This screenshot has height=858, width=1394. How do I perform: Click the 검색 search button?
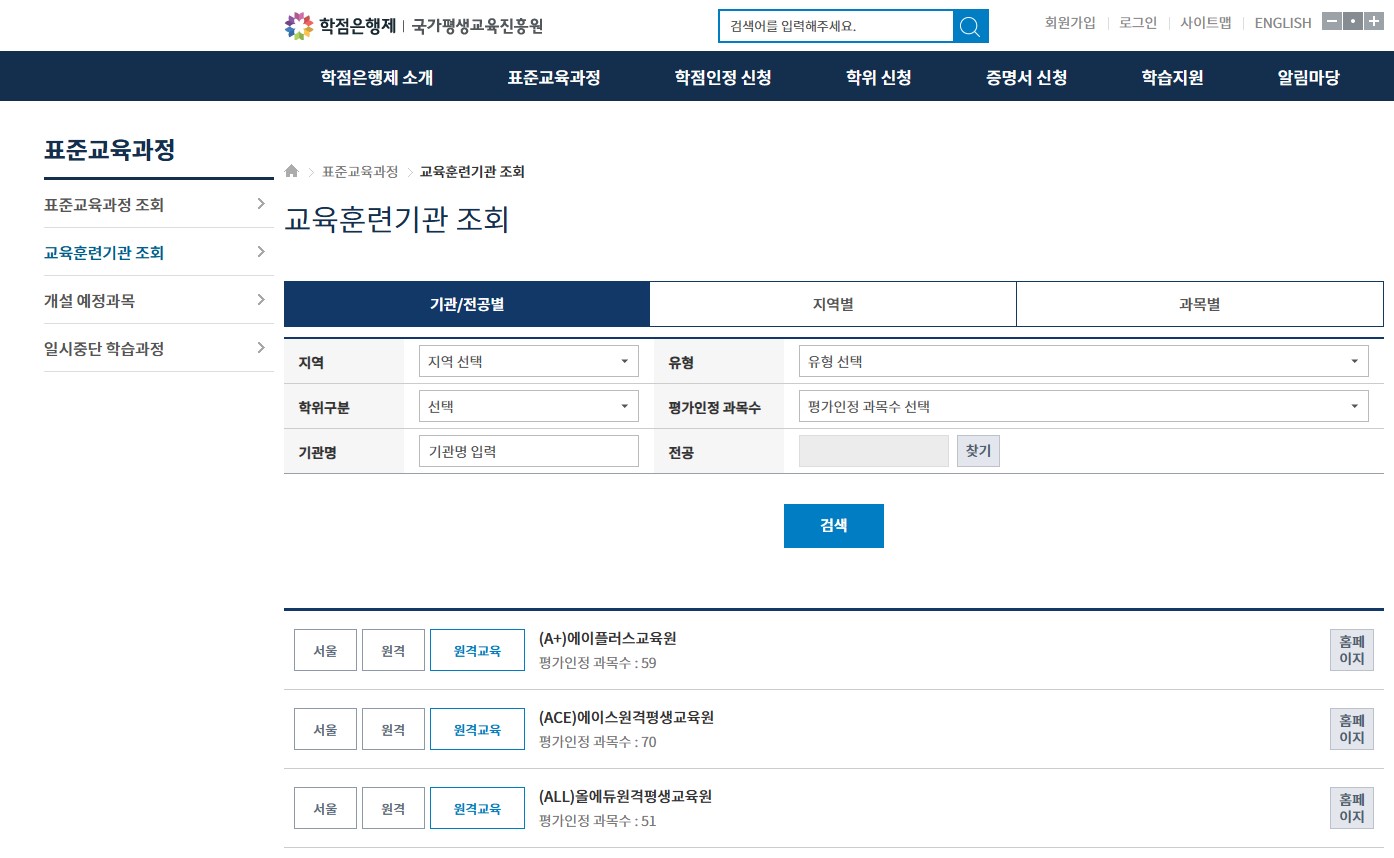834,526
